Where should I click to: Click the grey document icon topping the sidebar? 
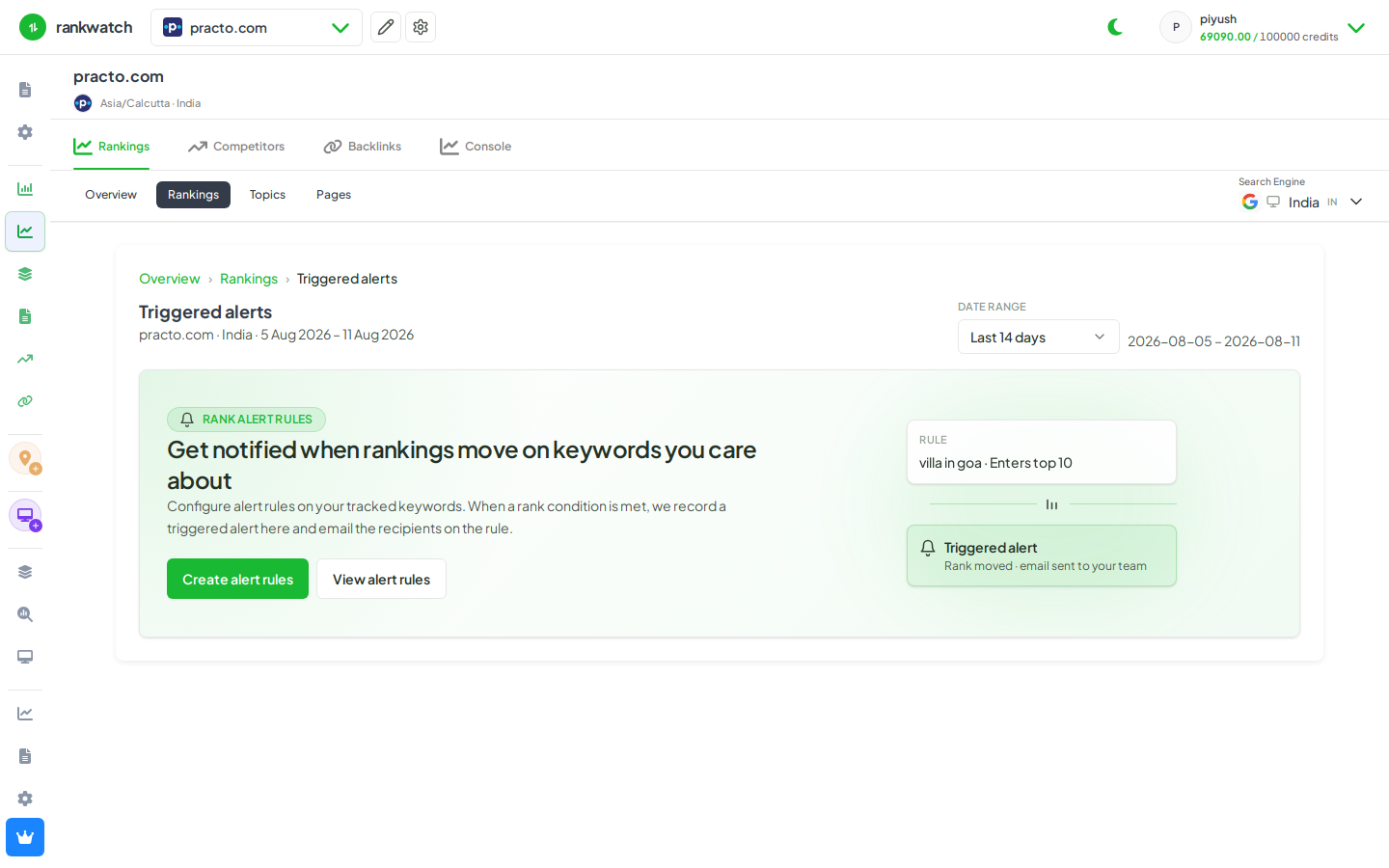tap(25, 90)
